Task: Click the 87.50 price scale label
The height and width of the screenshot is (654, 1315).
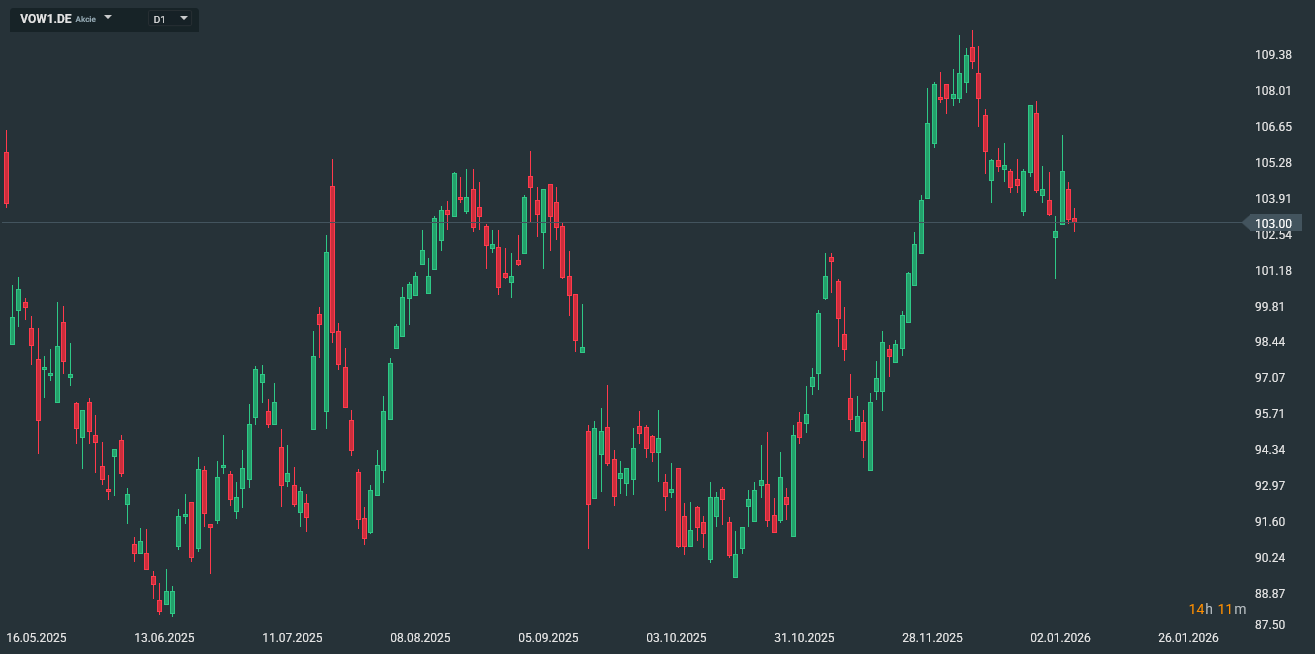Action: 1270,625
